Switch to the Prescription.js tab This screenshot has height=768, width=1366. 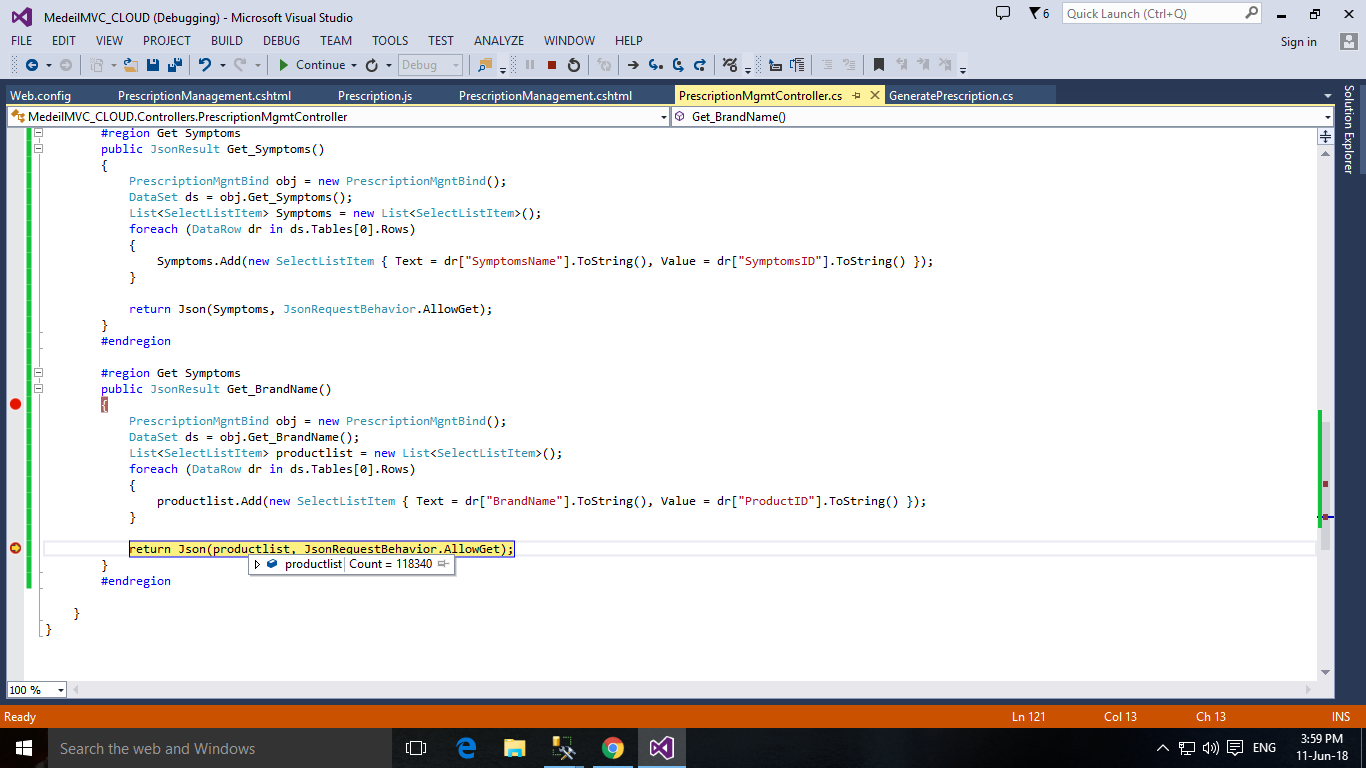tap(375, 96)
